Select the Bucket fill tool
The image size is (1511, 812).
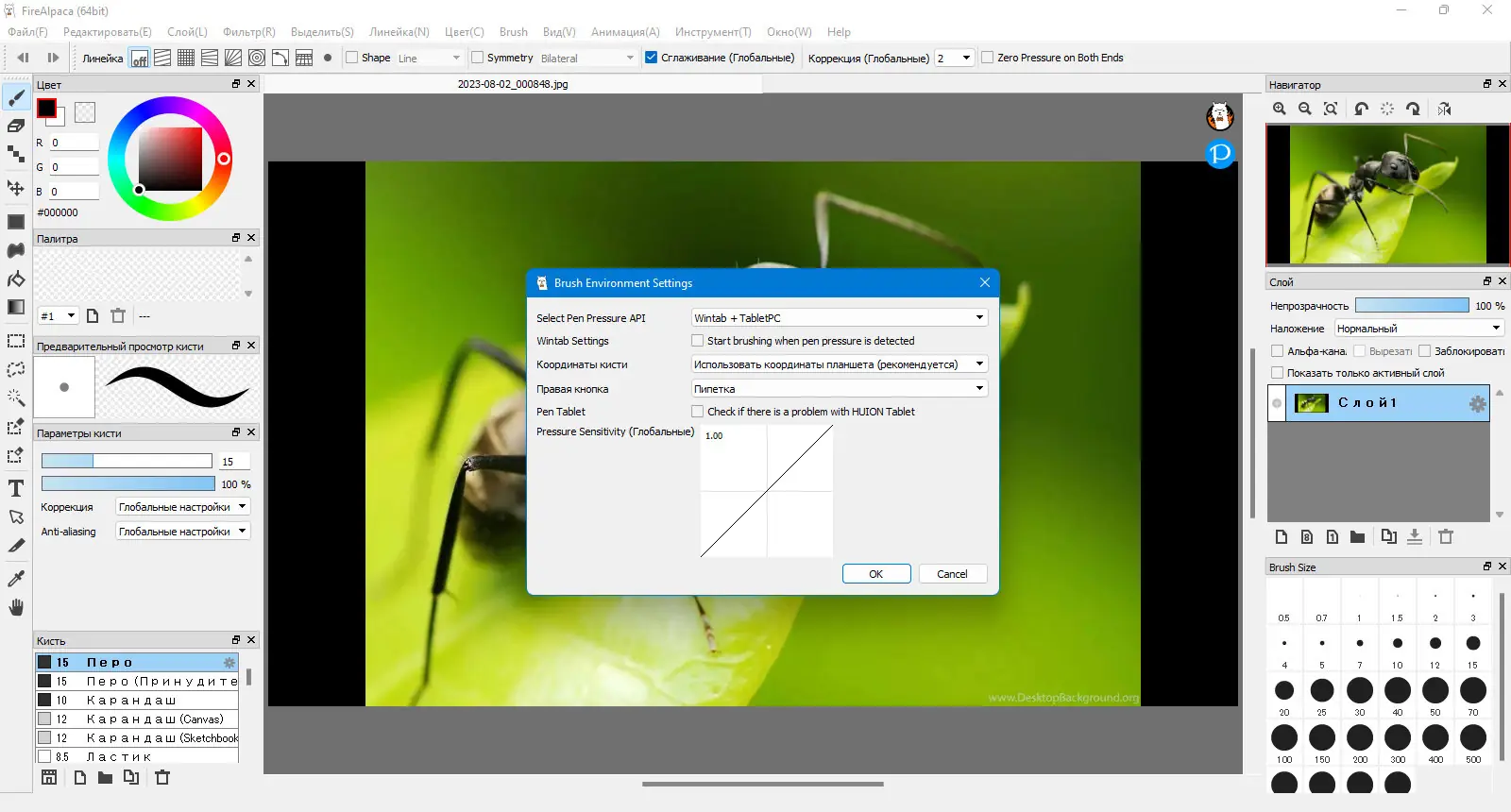[16, 279]
